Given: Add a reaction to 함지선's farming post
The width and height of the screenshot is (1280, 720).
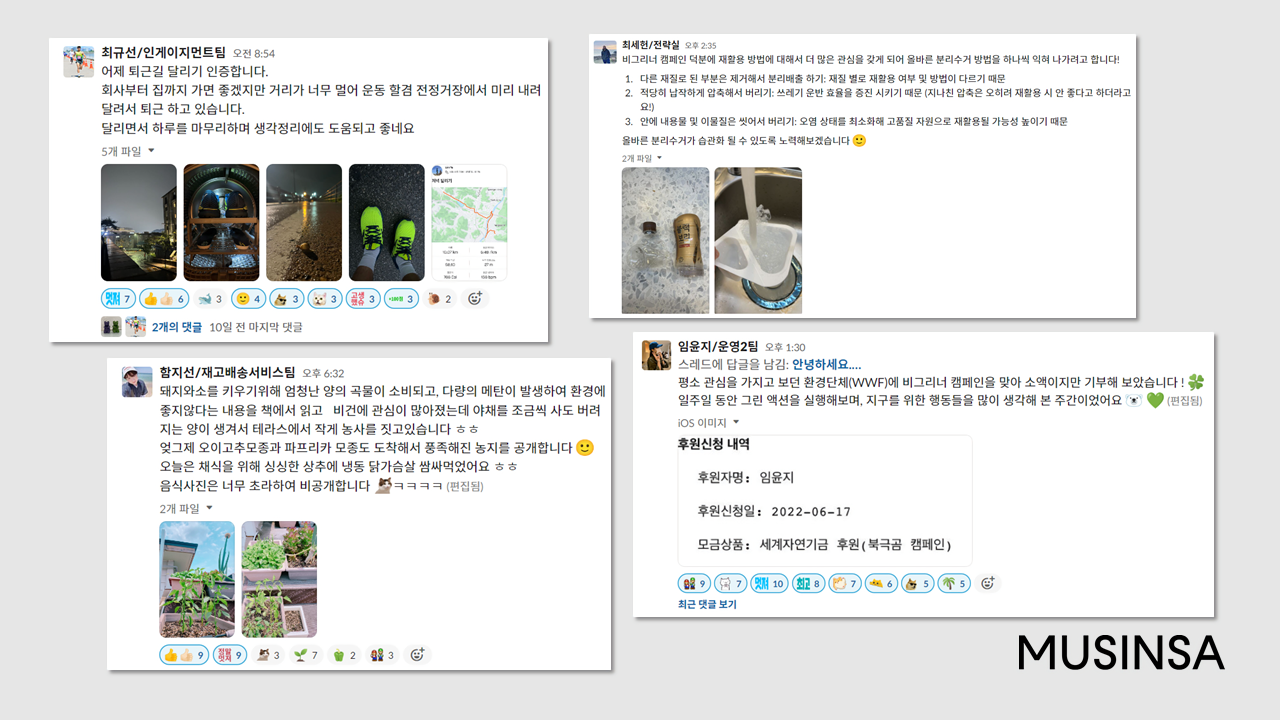Looking at the screenshot, I should point(418,655).
